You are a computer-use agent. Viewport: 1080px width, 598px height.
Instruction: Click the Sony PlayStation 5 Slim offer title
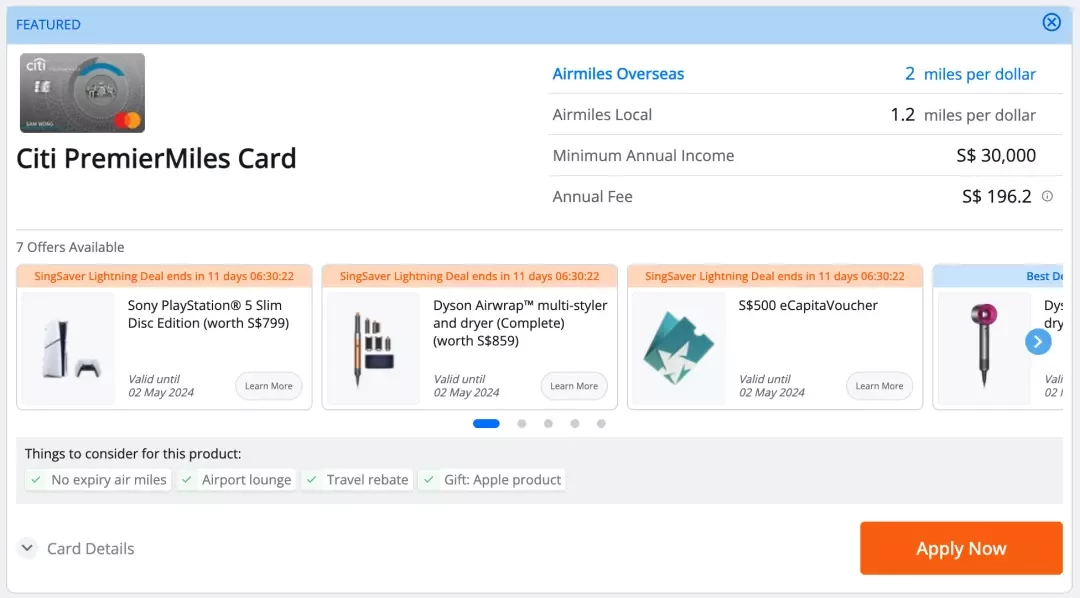tap(209, 314)
